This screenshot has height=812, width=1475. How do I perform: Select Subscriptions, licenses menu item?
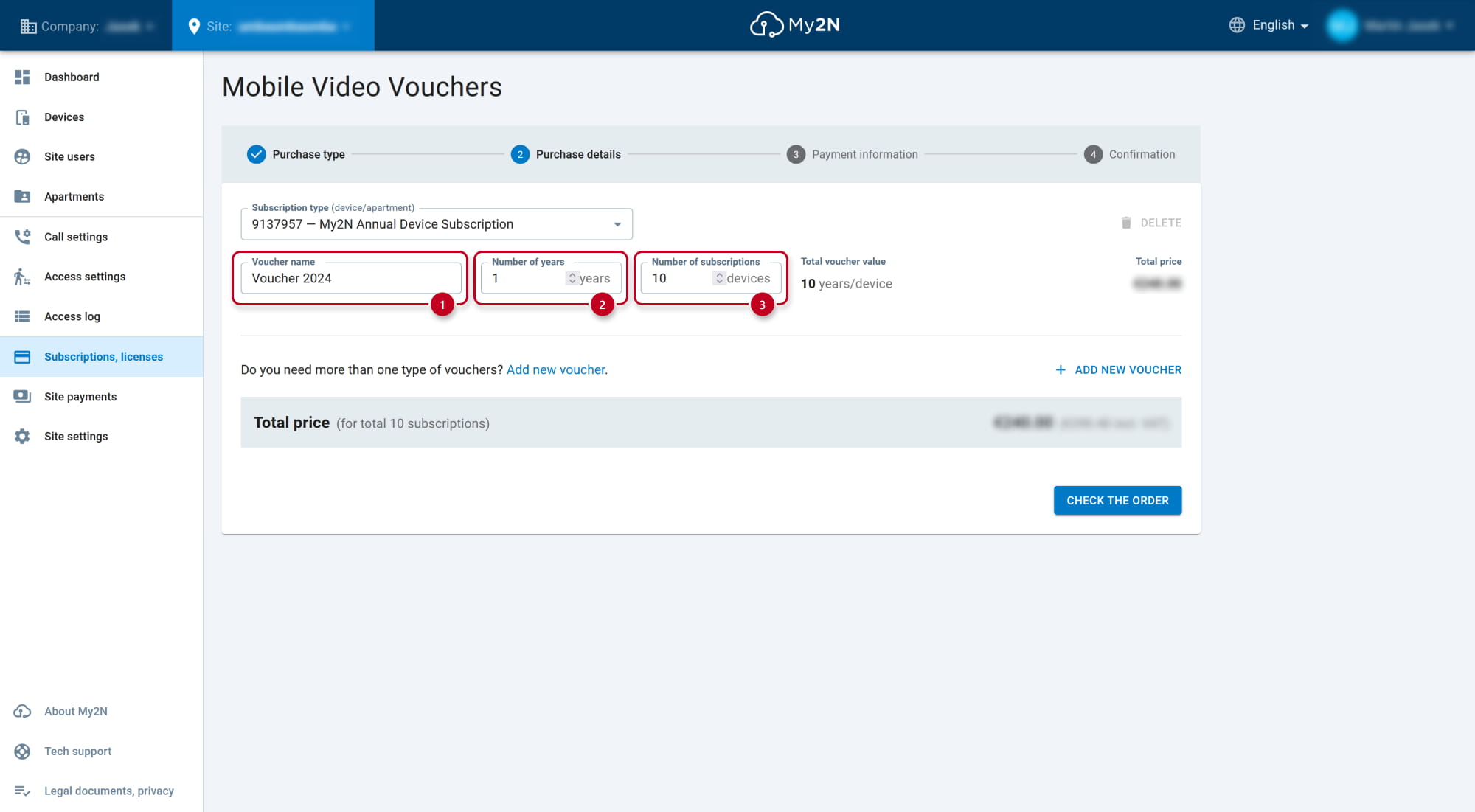(x=102, y=357)
